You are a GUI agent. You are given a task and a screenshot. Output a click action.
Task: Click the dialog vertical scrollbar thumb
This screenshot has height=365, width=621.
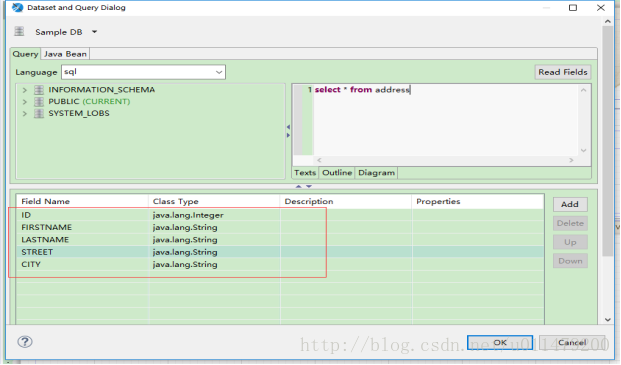coord(608,141)
